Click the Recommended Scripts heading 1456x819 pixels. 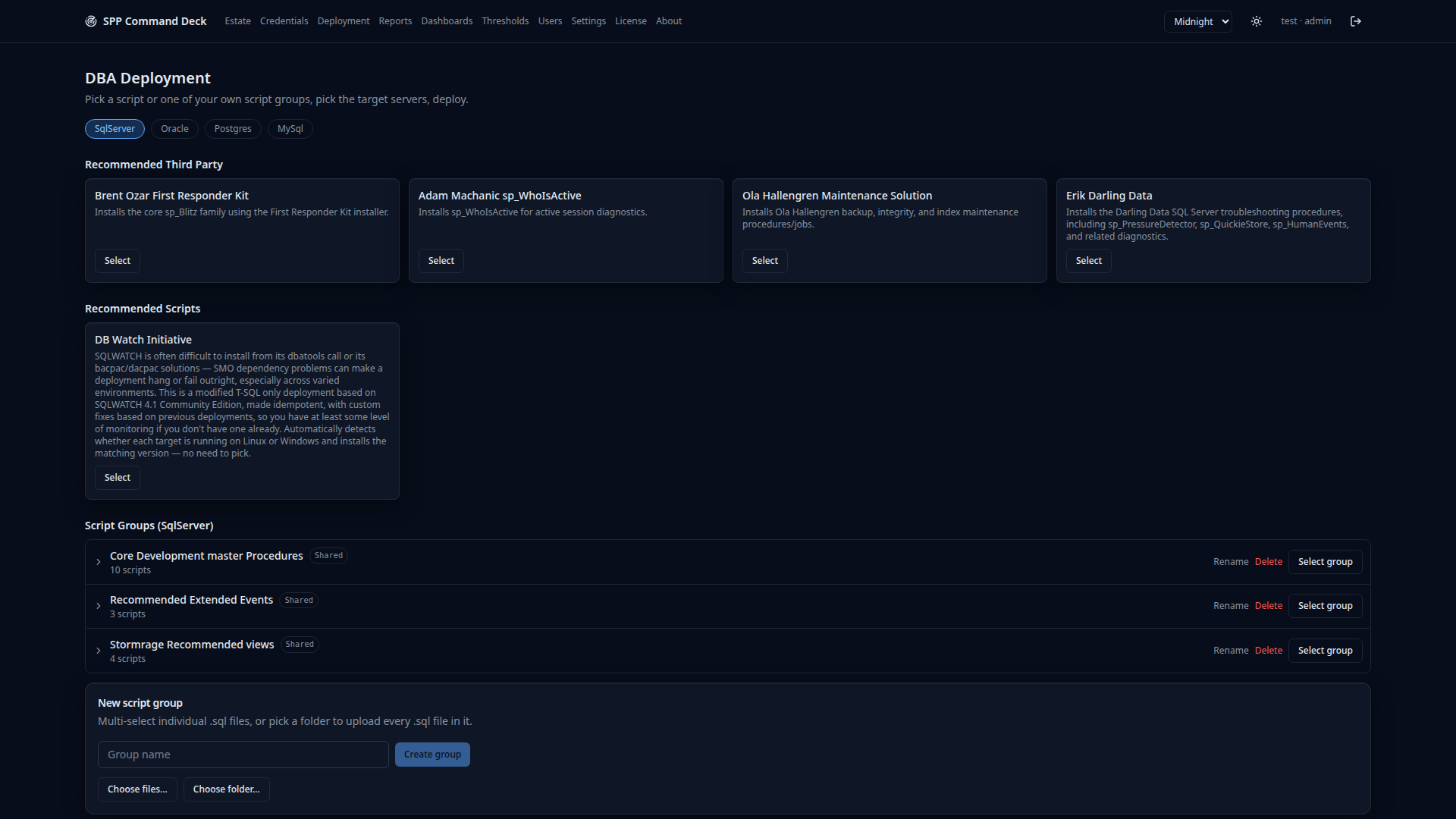click(x=143, y=309)
